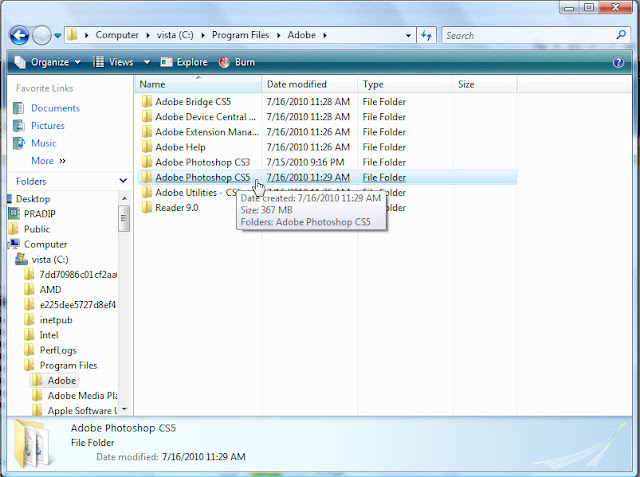The width and height of the screenshot is (640, 477).
Task: Open address bar history dropdown
Action: tap(408, 35)
